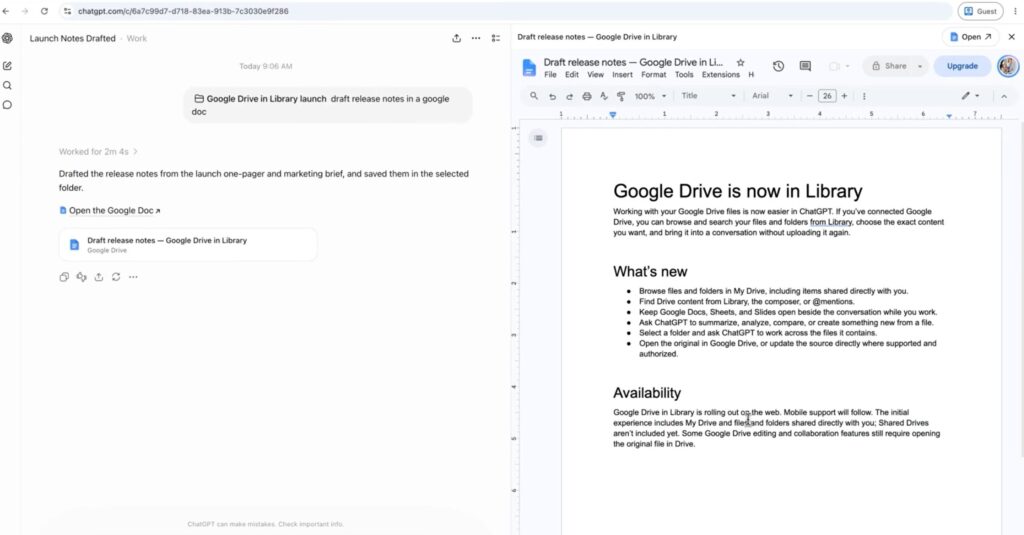1024x535 pixels.
Task: Open the chat bubble icon in the sidebar
Action: [7, 105]
